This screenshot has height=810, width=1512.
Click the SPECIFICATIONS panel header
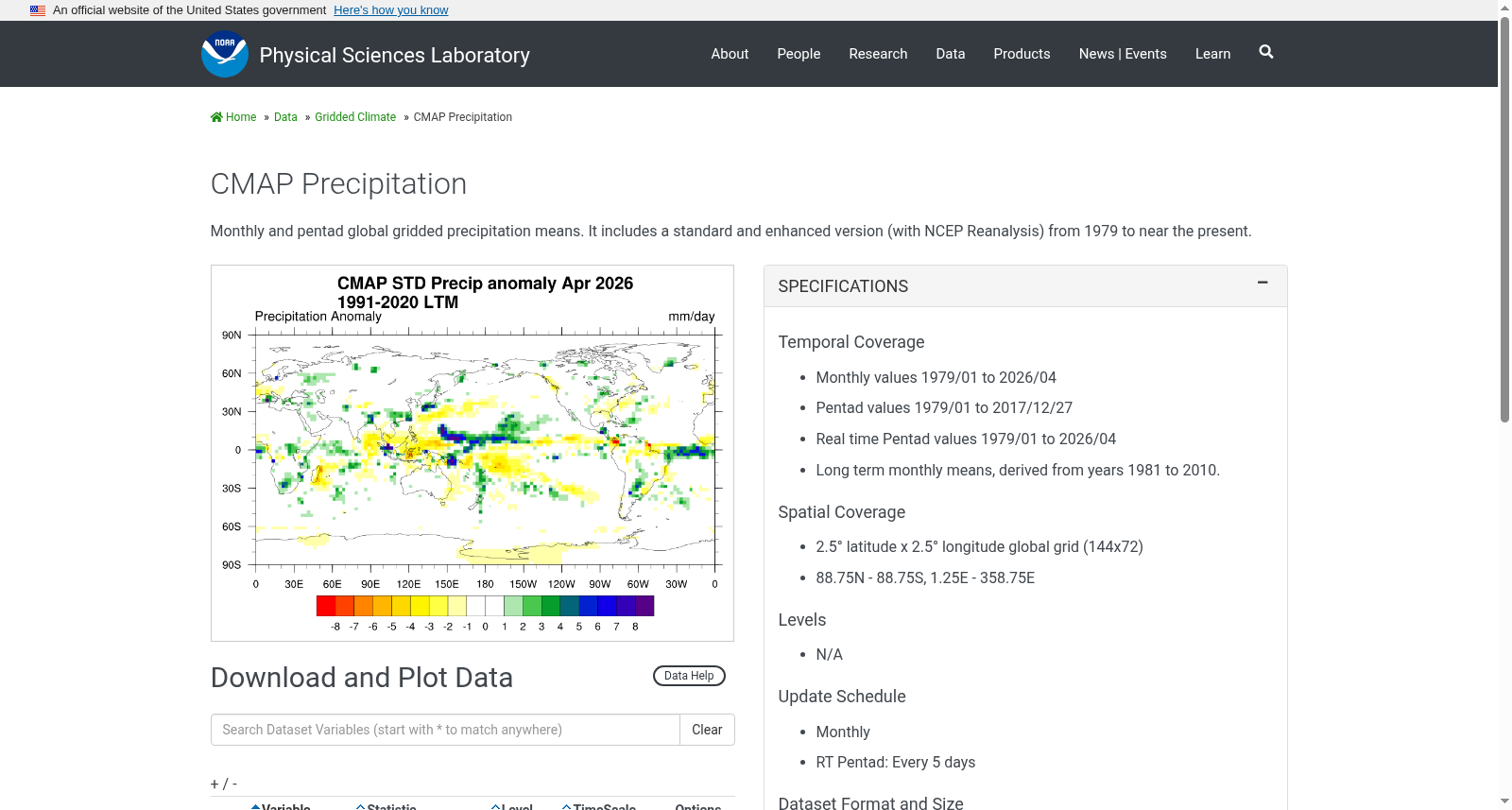pos(1025,286)
